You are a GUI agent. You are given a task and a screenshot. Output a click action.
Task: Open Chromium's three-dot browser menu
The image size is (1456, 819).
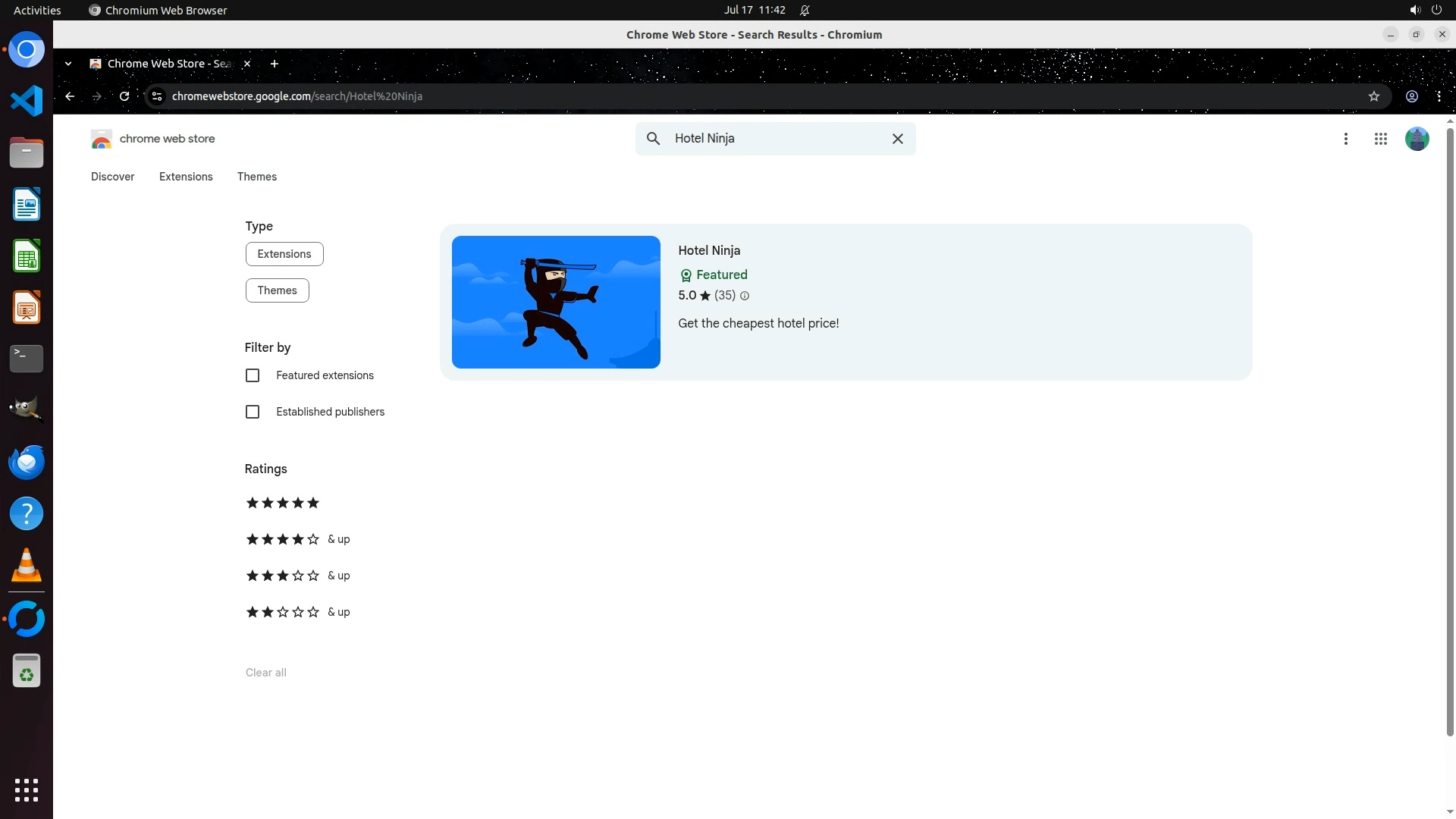click(x=1439, y=96)
